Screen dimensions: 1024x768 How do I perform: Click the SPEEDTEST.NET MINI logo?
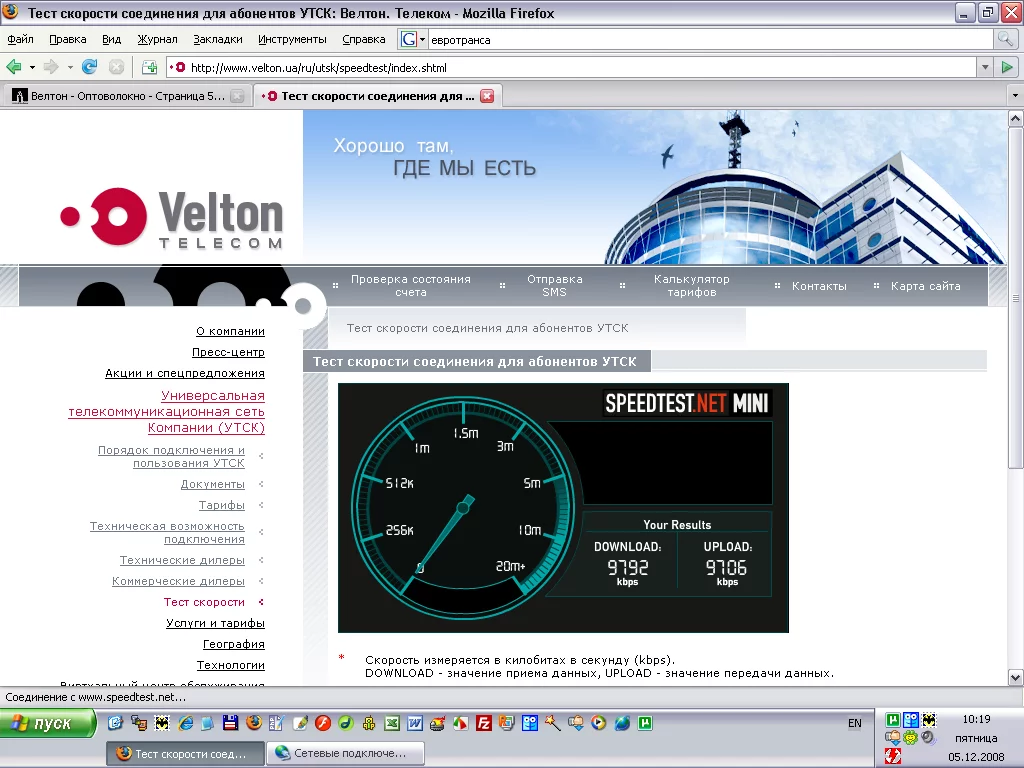[x=686, y=403]
